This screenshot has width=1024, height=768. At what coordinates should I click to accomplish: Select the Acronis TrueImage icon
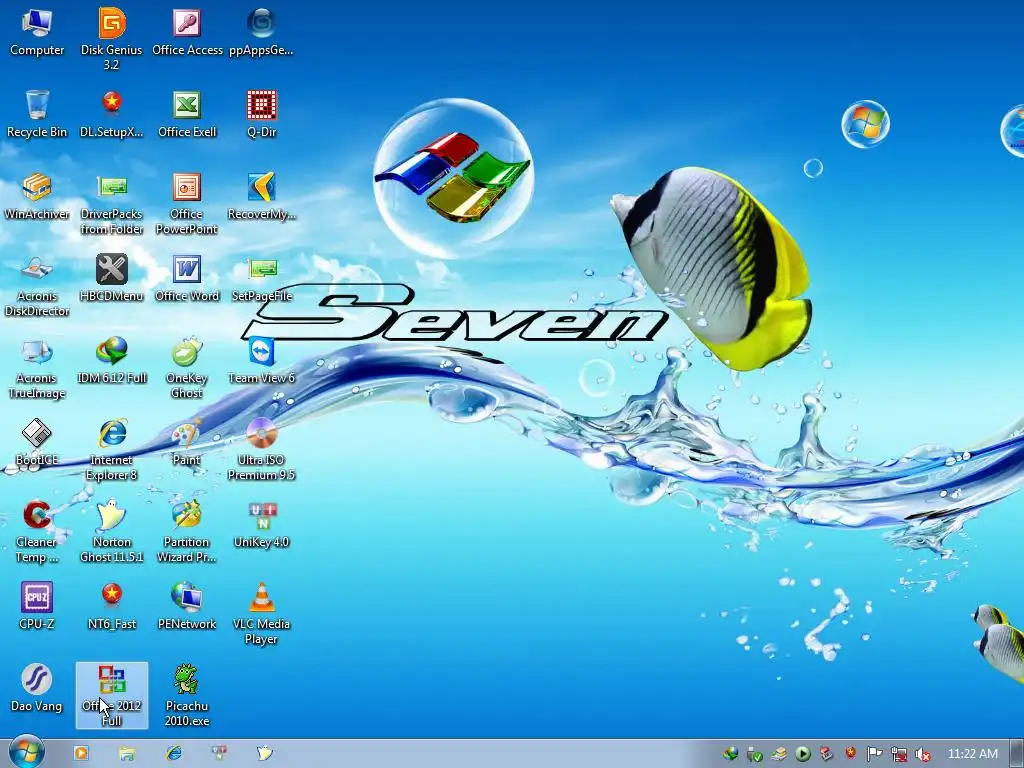click(37, 368)
